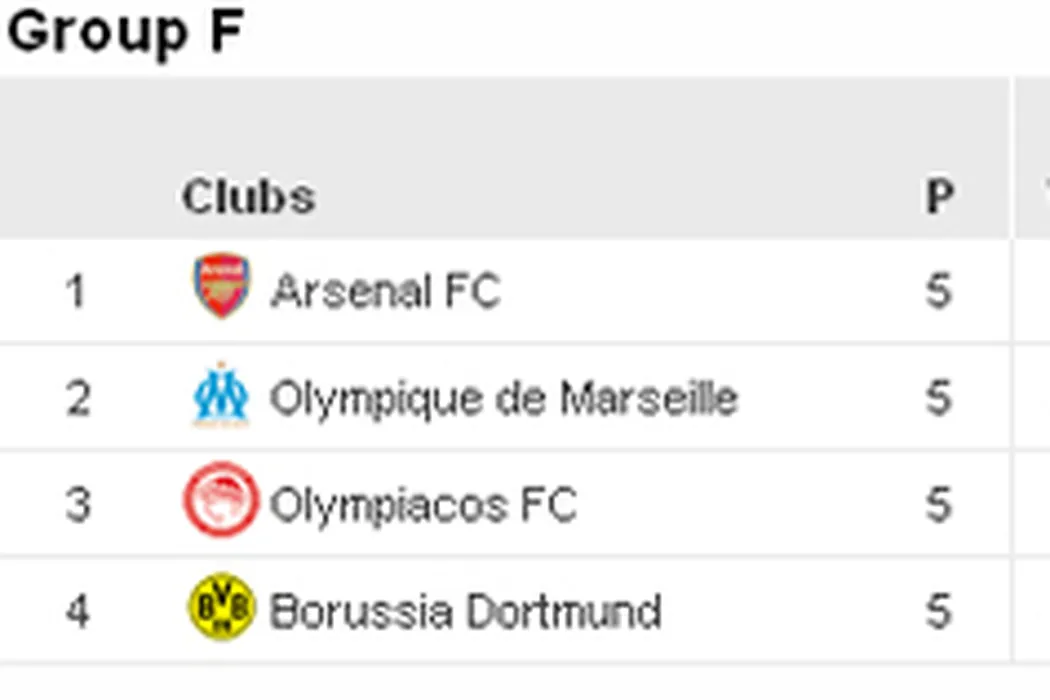Open the Arsenal FC club link
Screen dimensions: 1050x700
(x=385, y=292)
